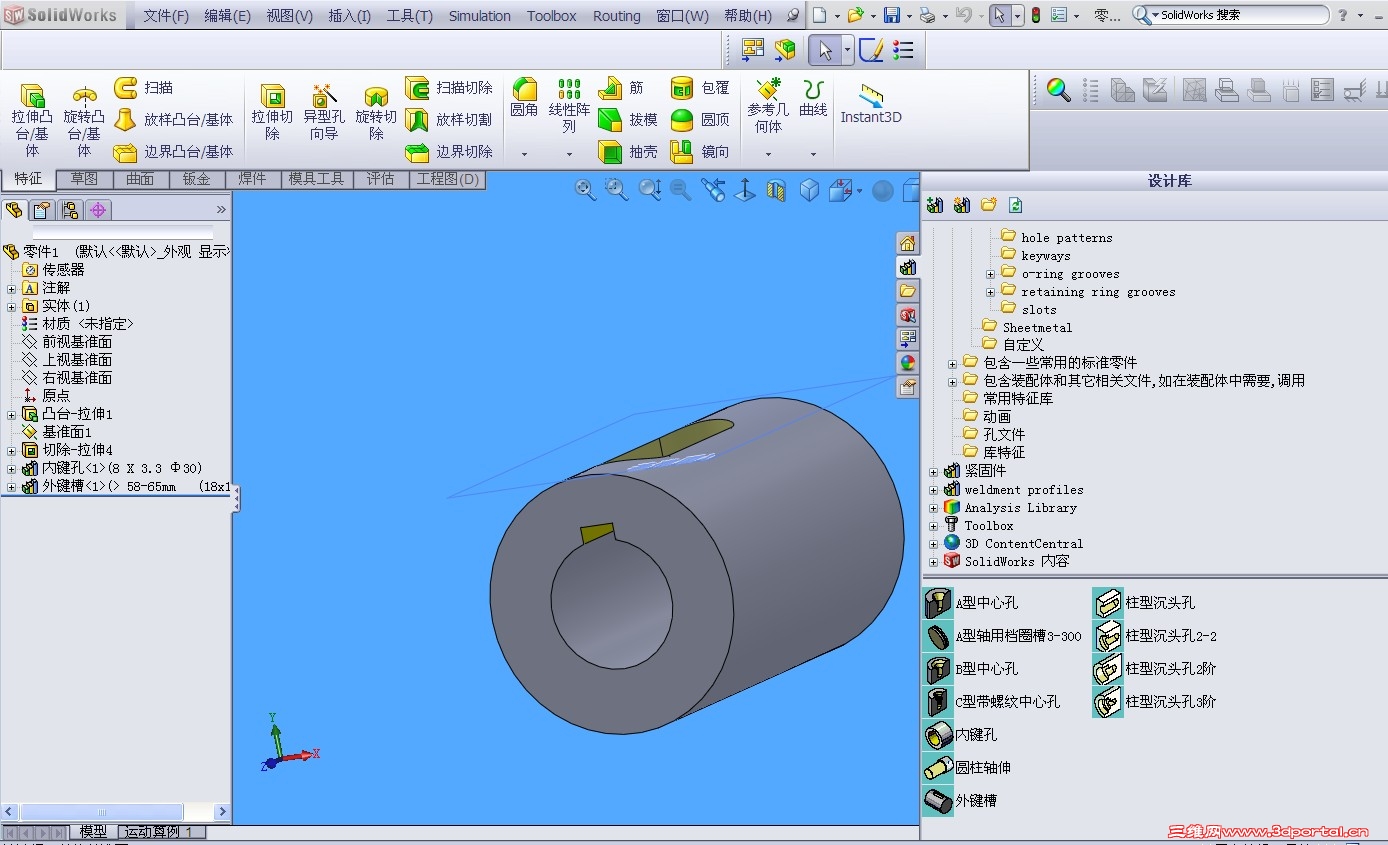
Task: Open the 异型孔向导 hole wizard
Action: click(x=324, y=112)
